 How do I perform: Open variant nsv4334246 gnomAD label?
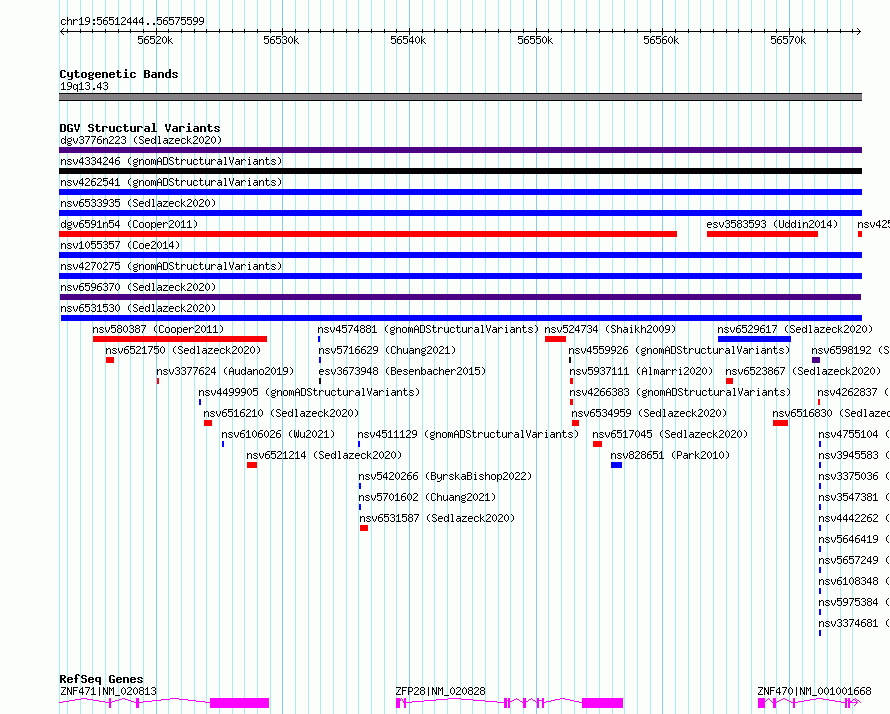tap(171, 161)
